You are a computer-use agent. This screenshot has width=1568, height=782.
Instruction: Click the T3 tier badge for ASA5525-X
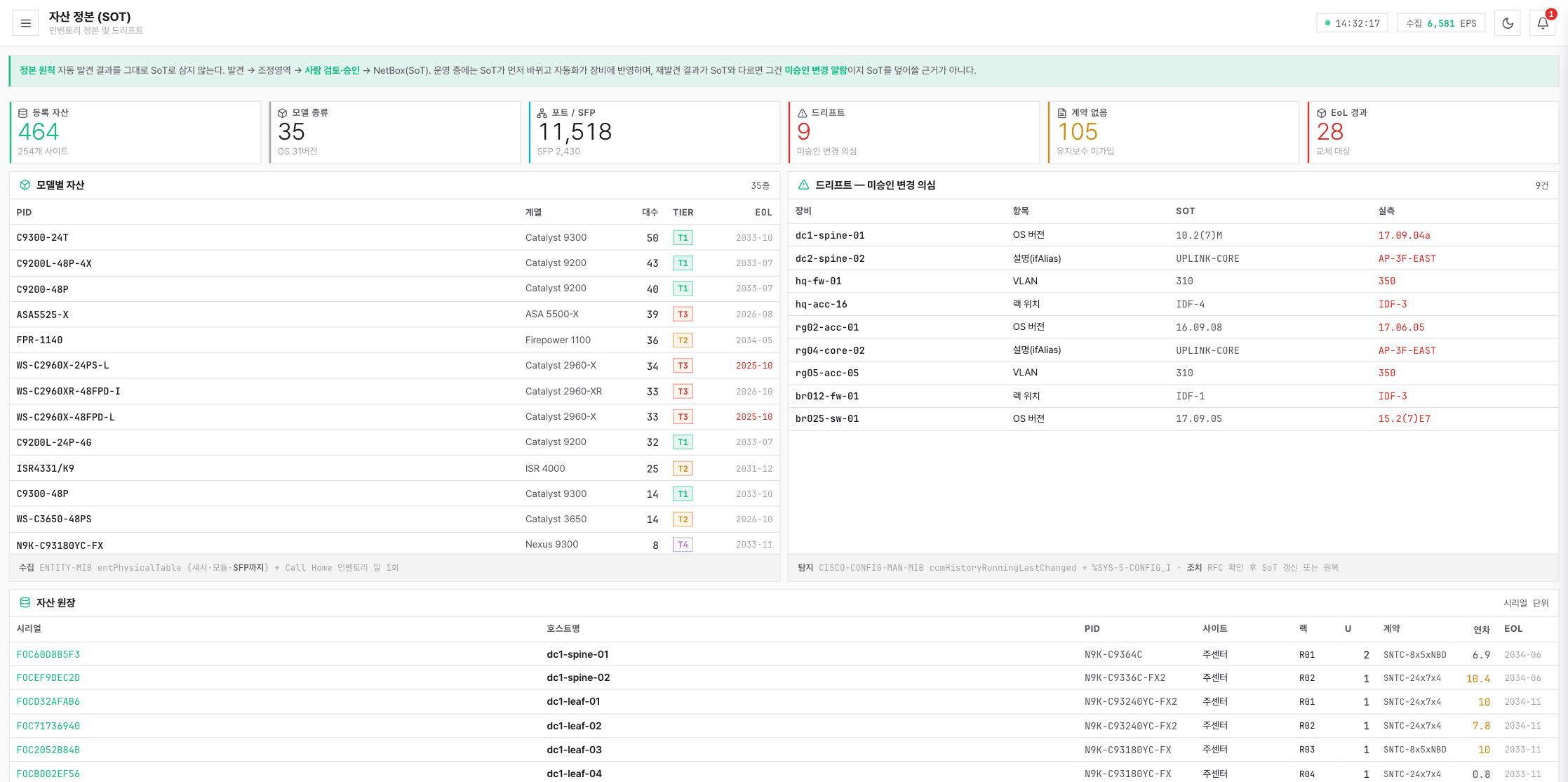click(683, 314)
